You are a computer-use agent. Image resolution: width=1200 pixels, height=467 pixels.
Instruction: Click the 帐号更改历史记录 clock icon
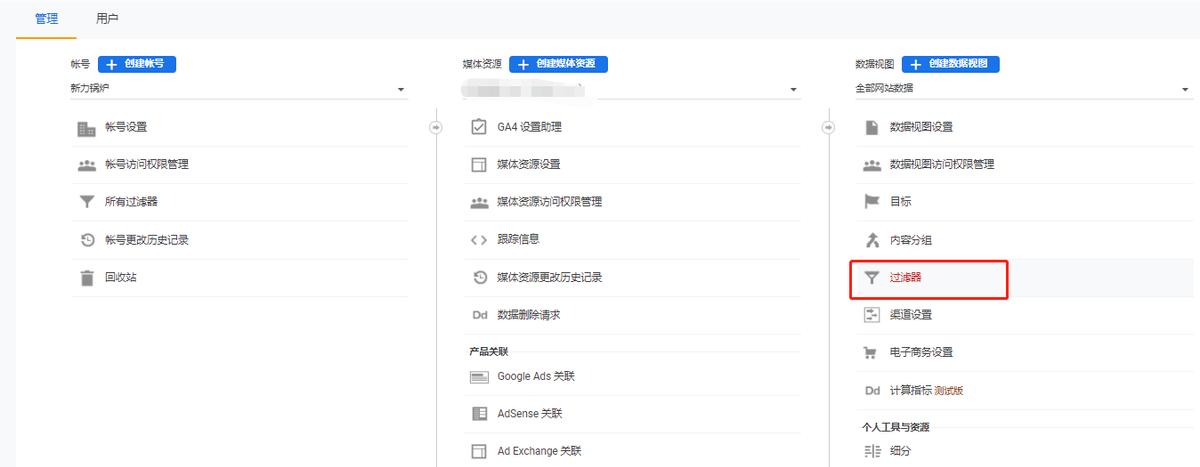87,240
